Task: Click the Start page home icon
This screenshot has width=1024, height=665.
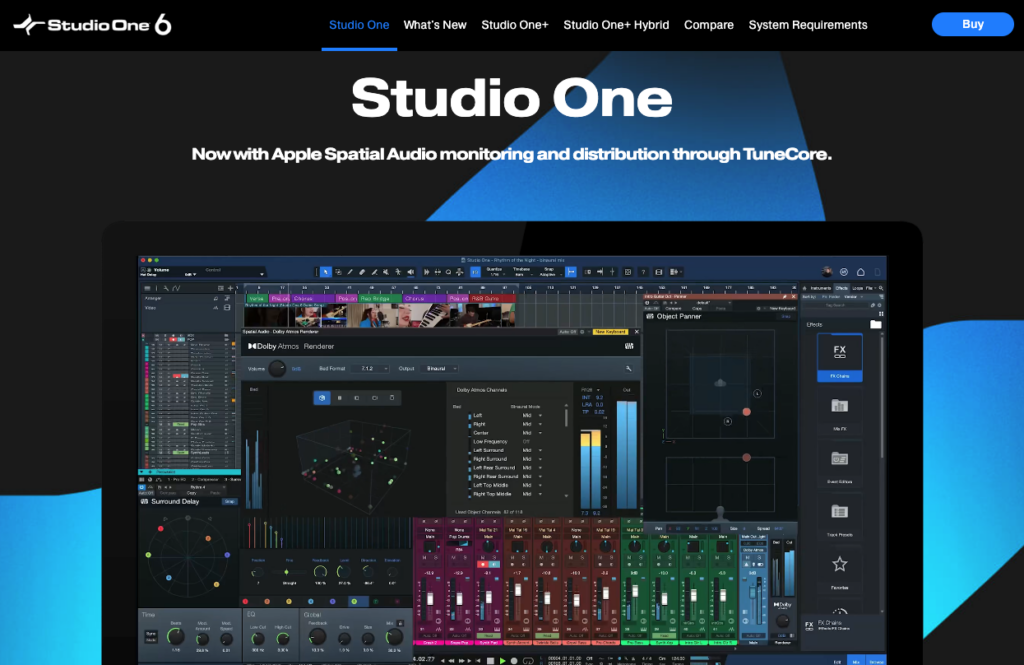Action: [861, 272]
